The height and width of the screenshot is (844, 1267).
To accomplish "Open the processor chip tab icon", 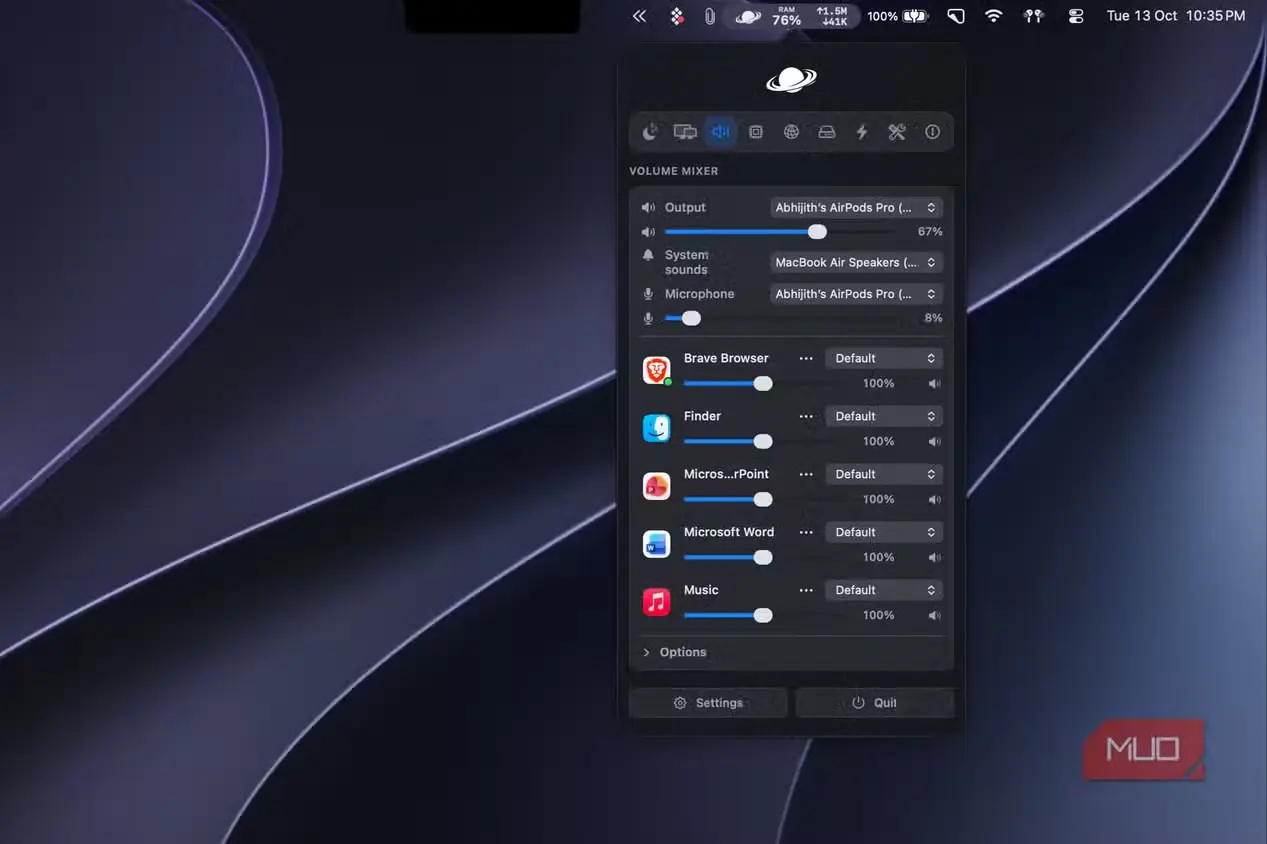I will pos(756,132).
